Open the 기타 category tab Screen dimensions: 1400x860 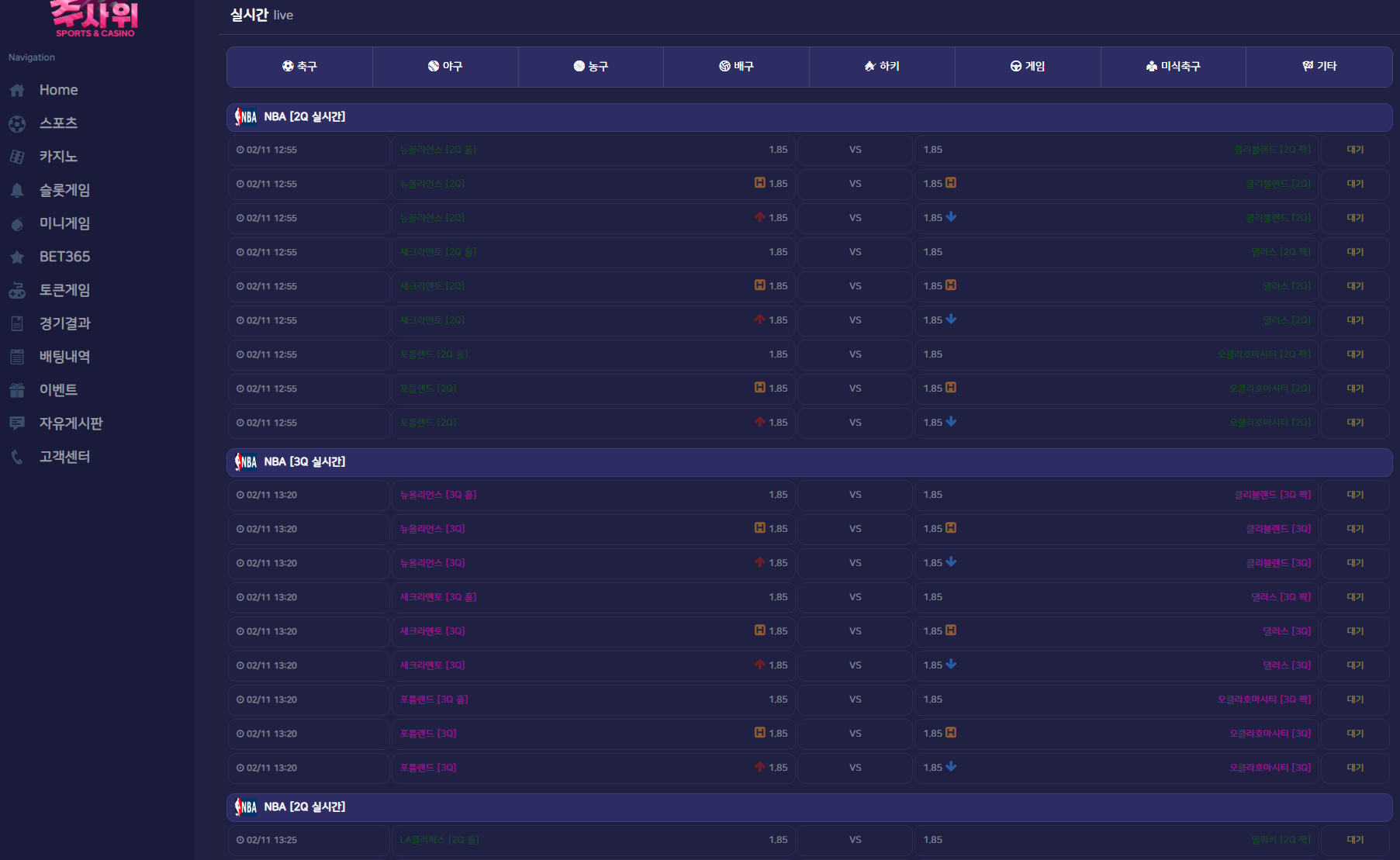point(1319,67)
